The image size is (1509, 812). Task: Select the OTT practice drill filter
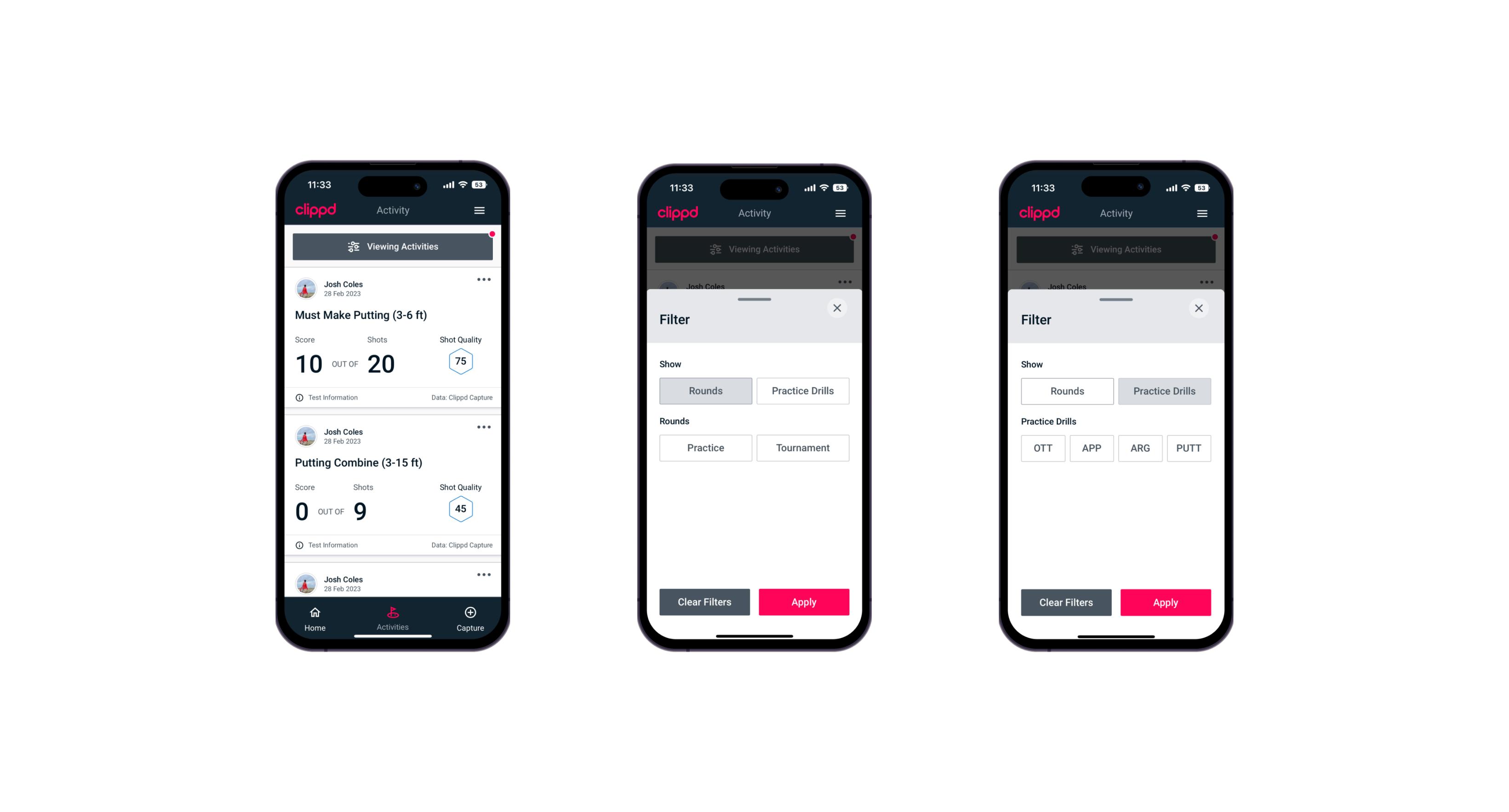point(1044,448)
